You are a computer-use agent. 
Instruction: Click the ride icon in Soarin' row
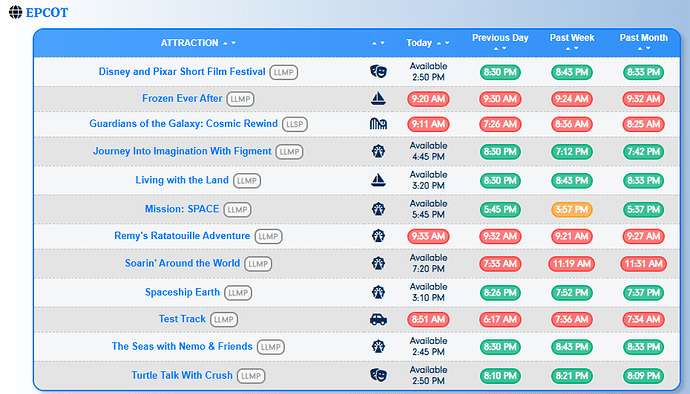pyautogui.click(x=378, y=263)
